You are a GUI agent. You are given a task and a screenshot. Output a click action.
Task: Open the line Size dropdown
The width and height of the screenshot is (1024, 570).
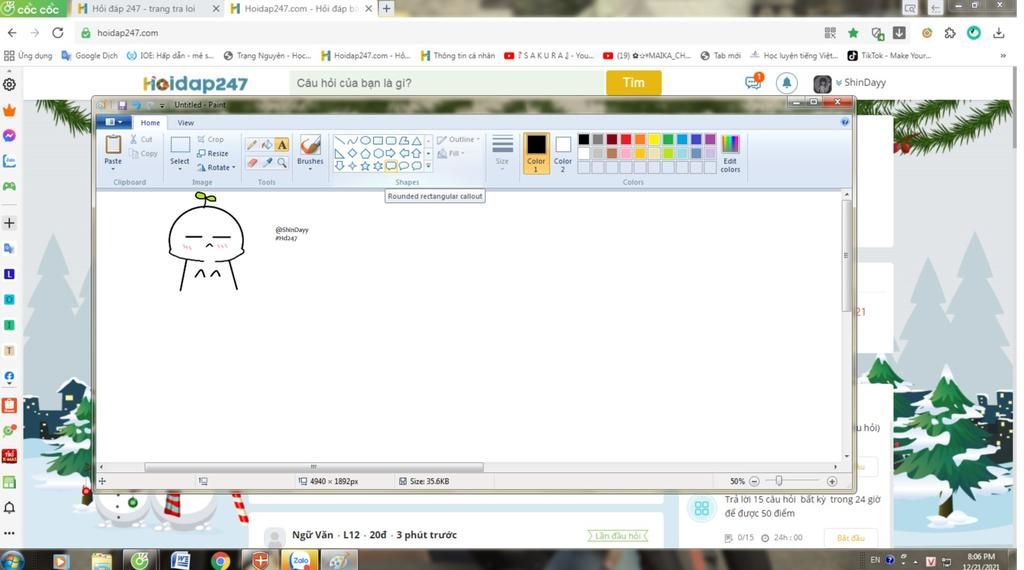pos(502,153)
